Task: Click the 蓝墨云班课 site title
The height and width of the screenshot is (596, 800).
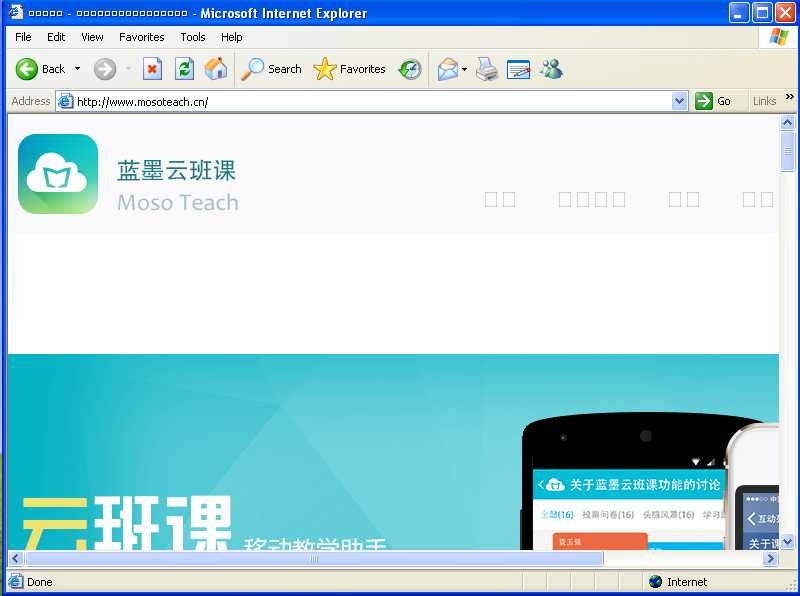Action: pos(177,170)
